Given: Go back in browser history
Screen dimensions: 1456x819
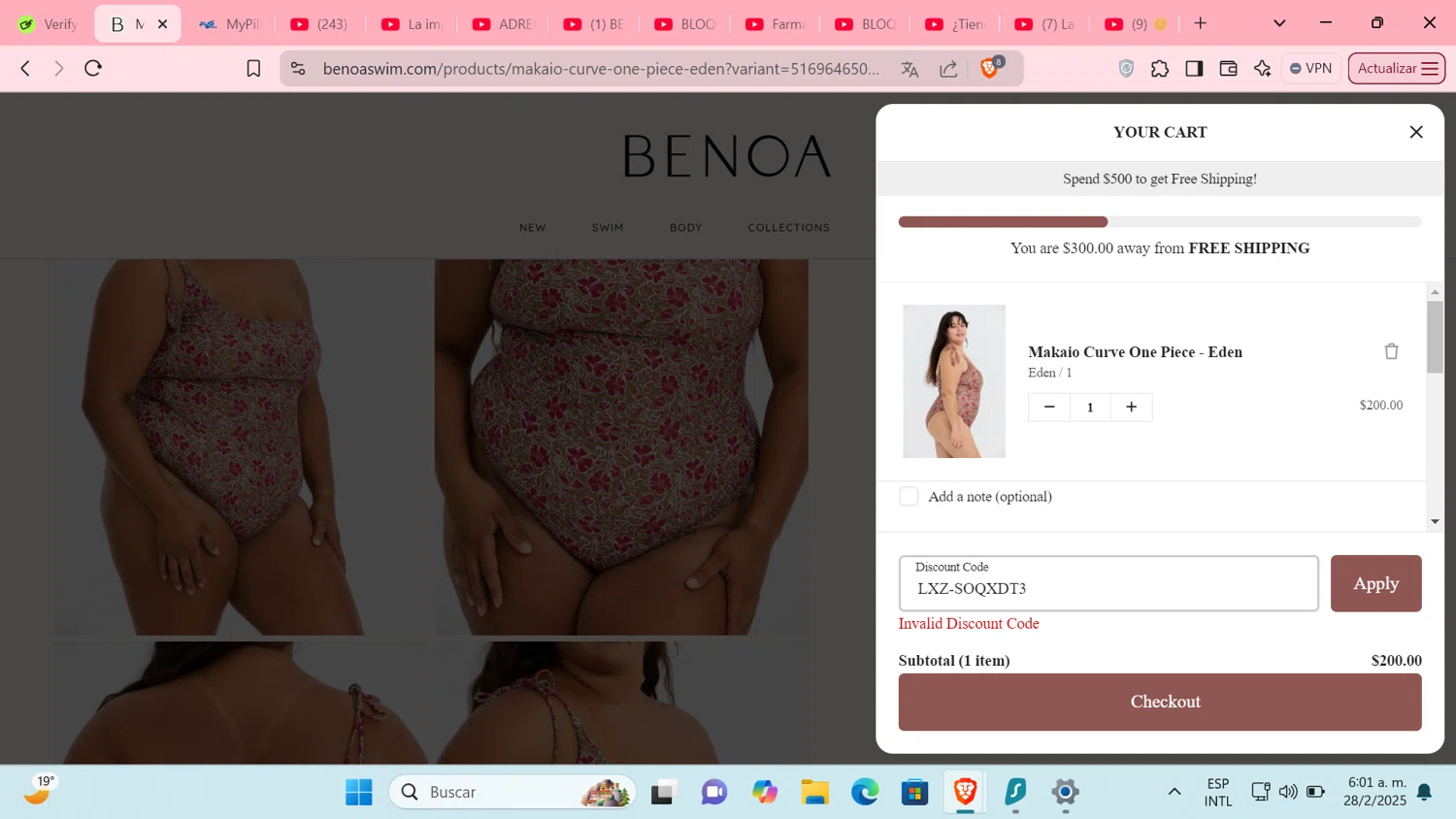Looking at the screenshot, I should tap(26, 68).
